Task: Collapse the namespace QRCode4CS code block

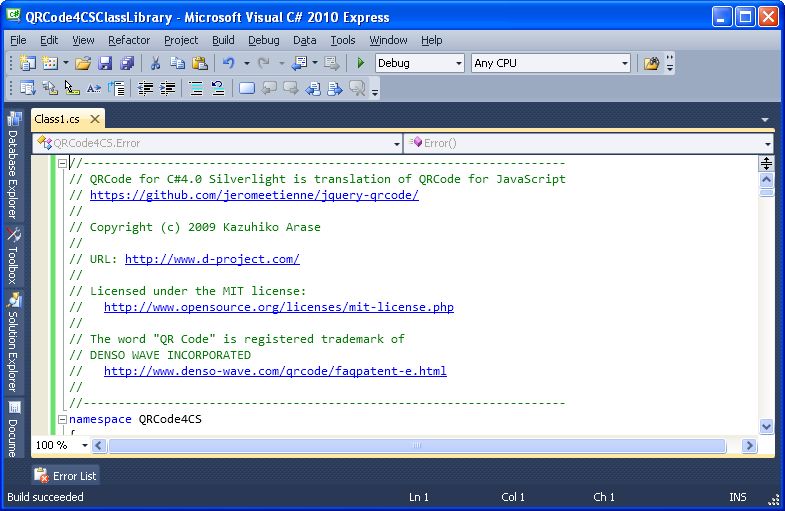Action: coord(62,419)
